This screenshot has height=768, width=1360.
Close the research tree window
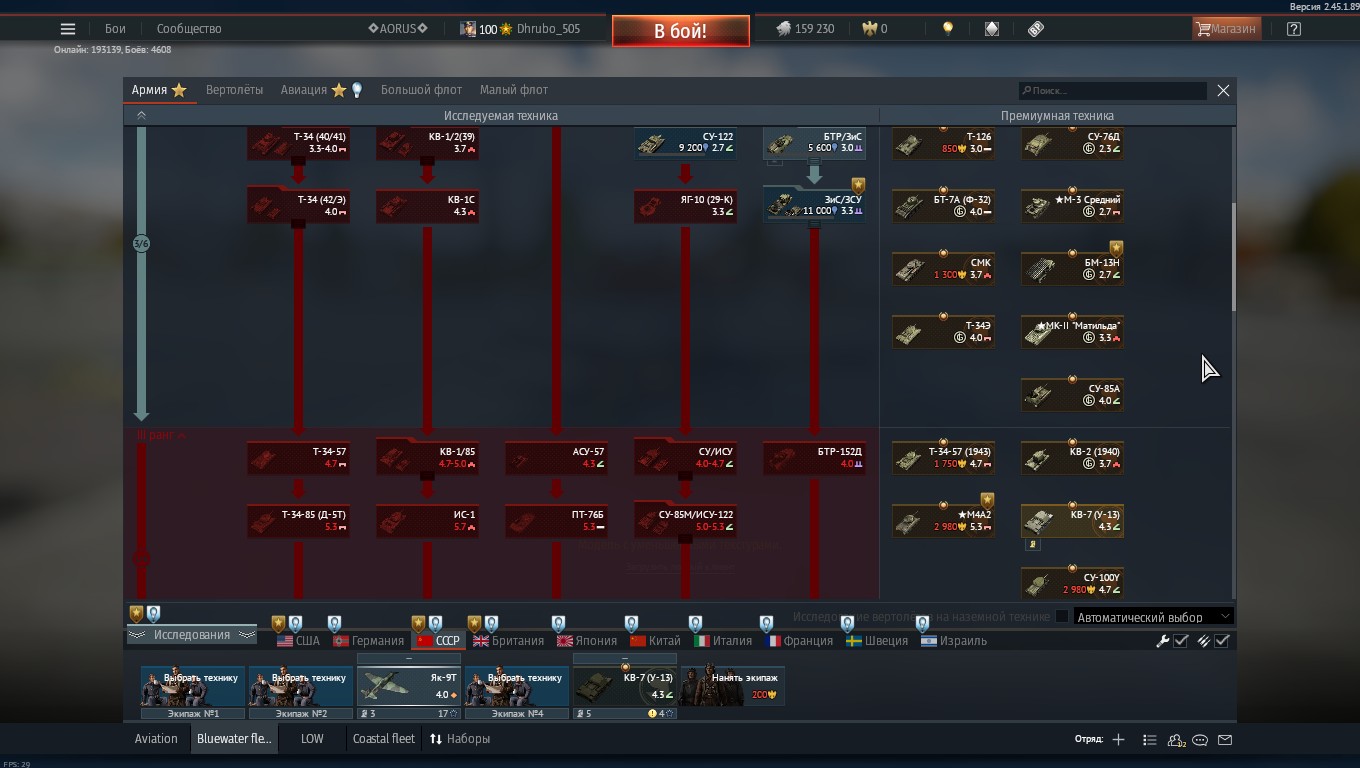click(x=1223, y=90)
